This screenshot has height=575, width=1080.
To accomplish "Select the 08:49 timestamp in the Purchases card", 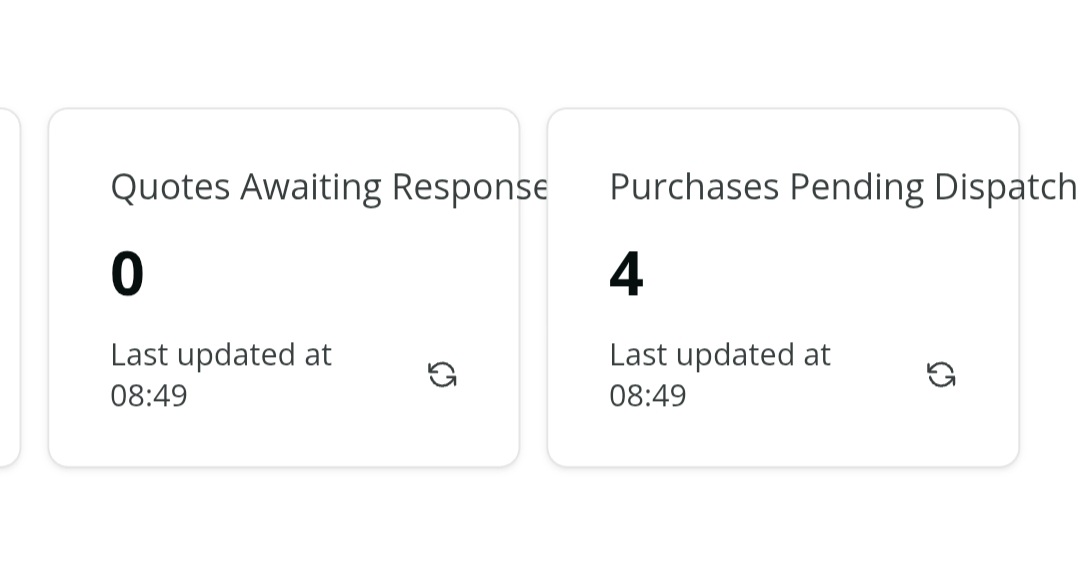I will click(x=648, y=396).
